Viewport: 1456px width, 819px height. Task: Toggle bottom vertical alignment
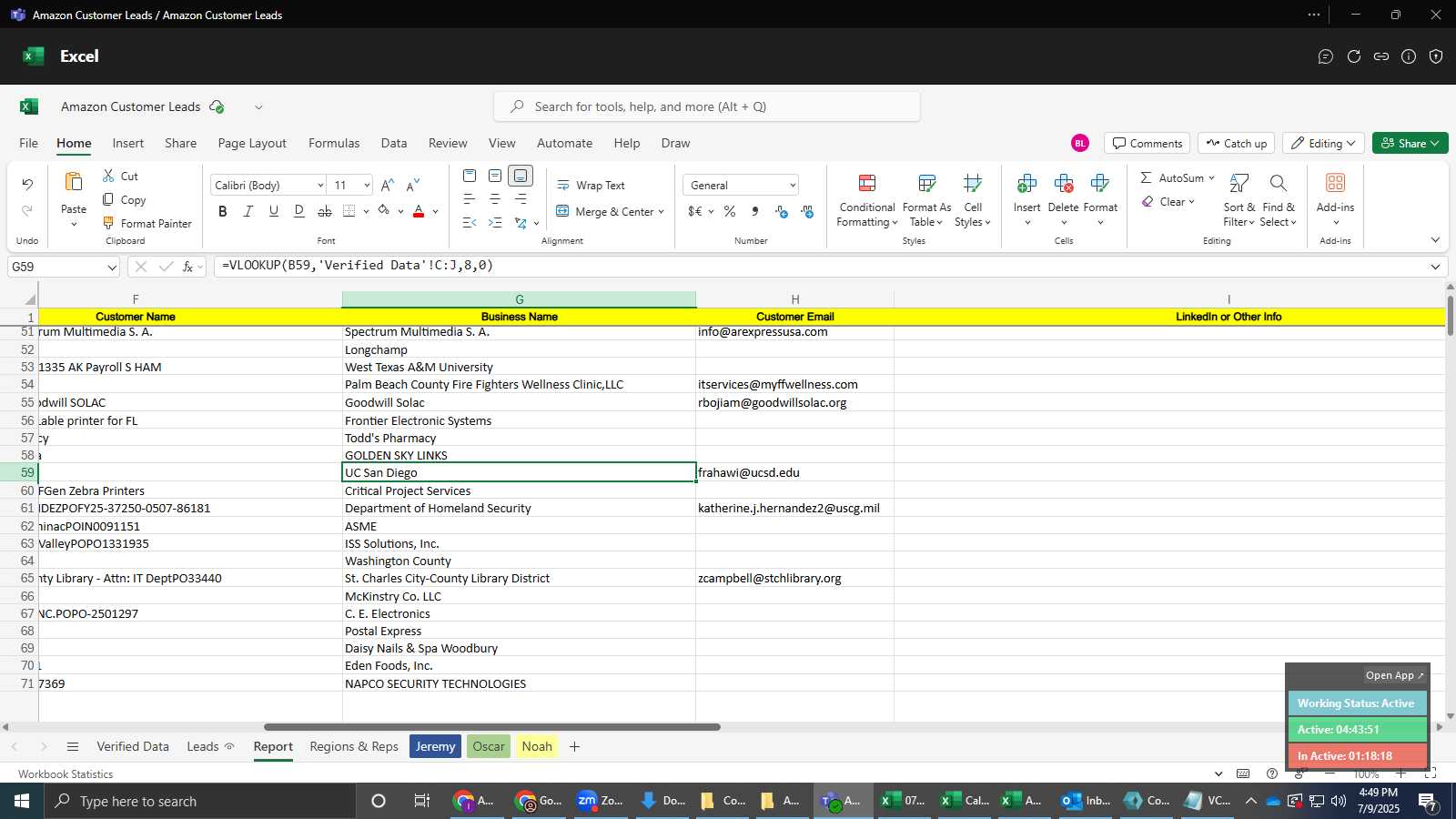(521, 176)
